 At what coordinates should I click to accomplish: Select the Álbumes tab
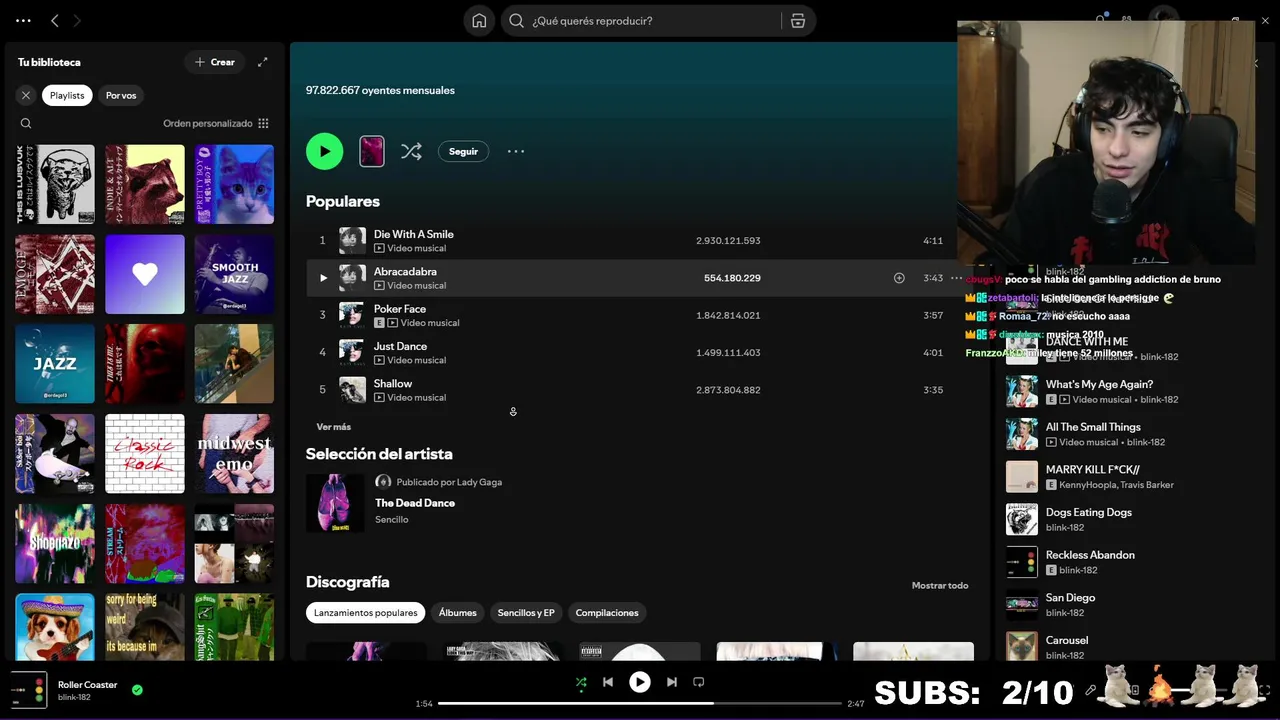(457, 613)
